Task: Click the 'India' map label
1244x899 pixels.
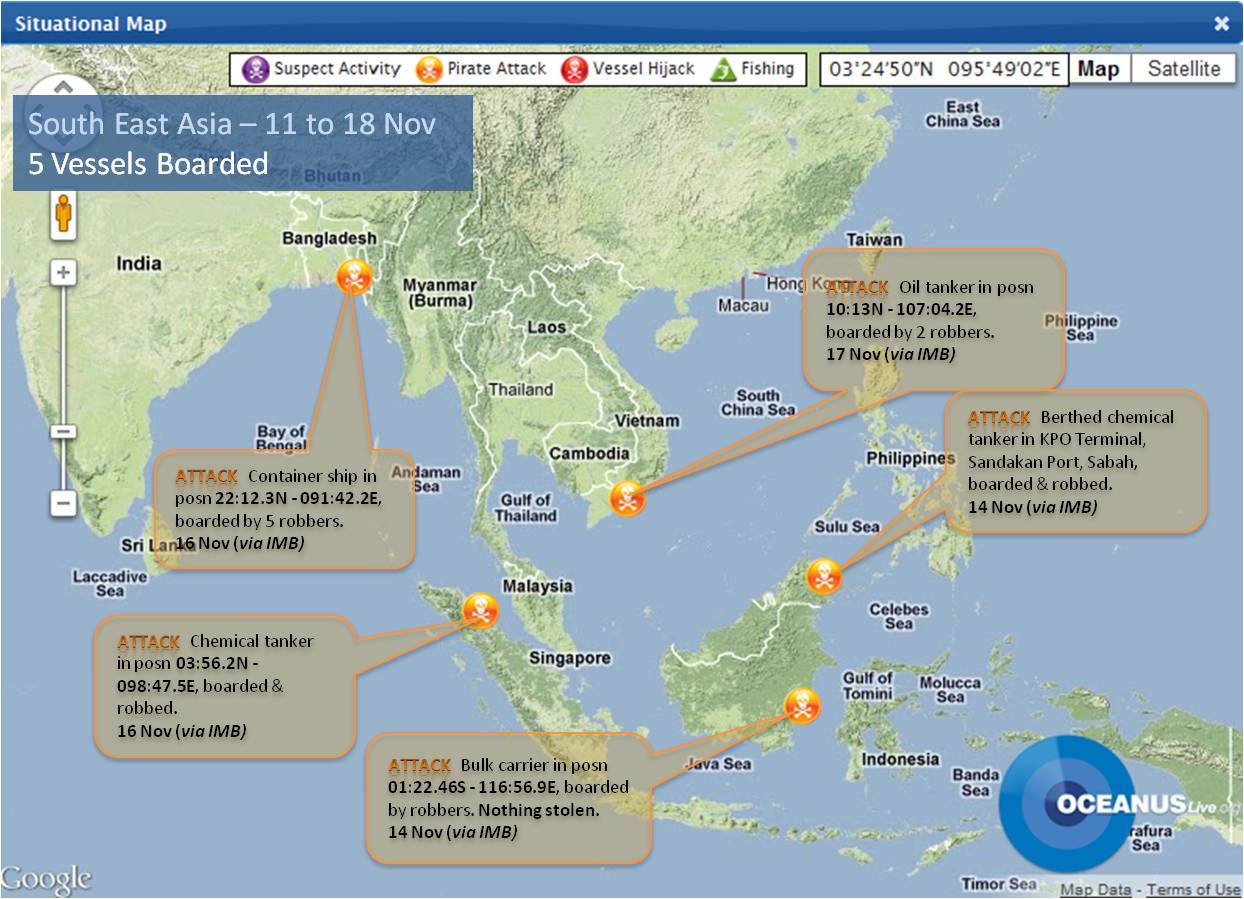Action: pos(138,263)
